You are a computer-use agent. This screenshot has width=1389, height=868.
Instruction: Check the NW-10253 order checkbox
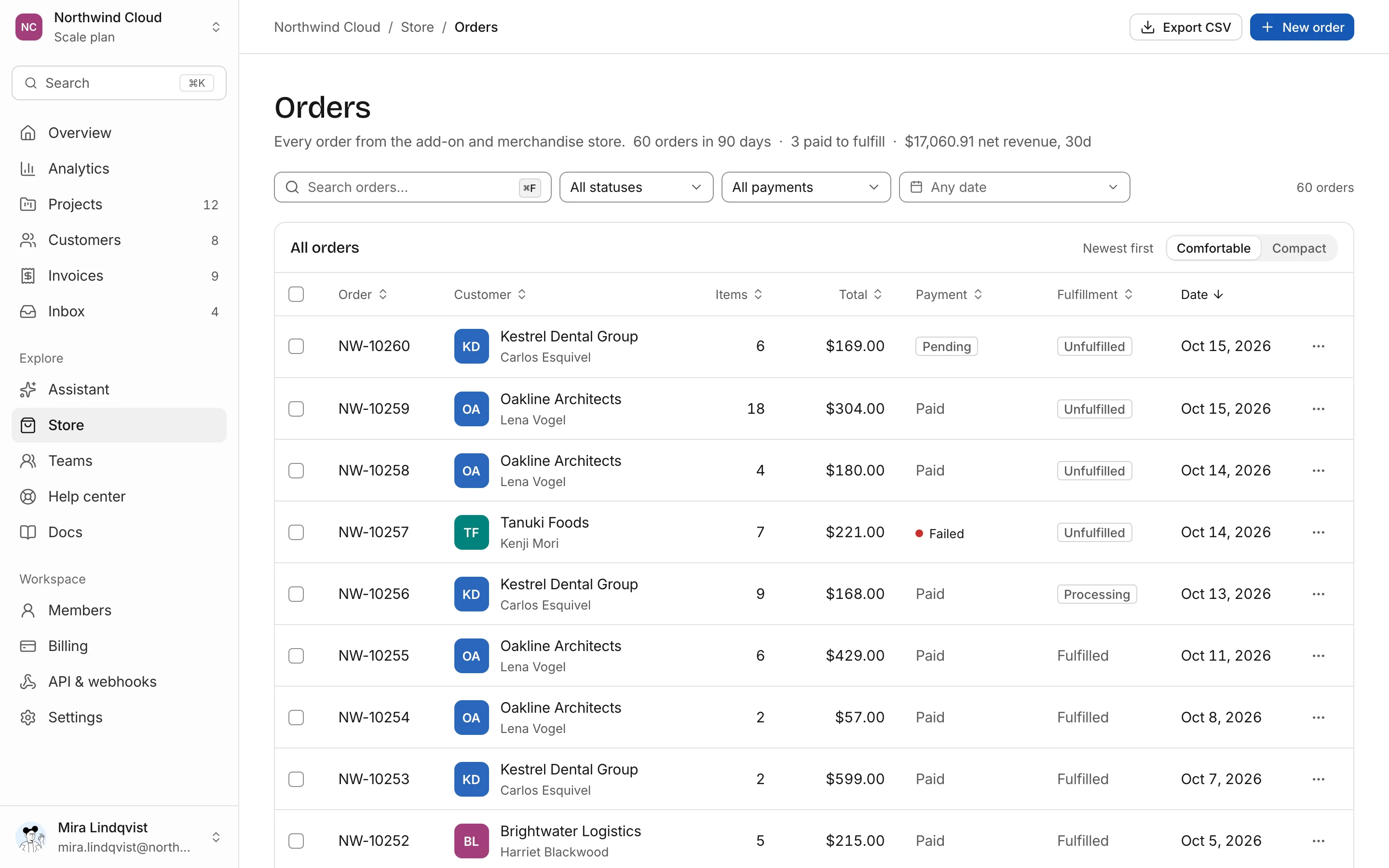296,779
